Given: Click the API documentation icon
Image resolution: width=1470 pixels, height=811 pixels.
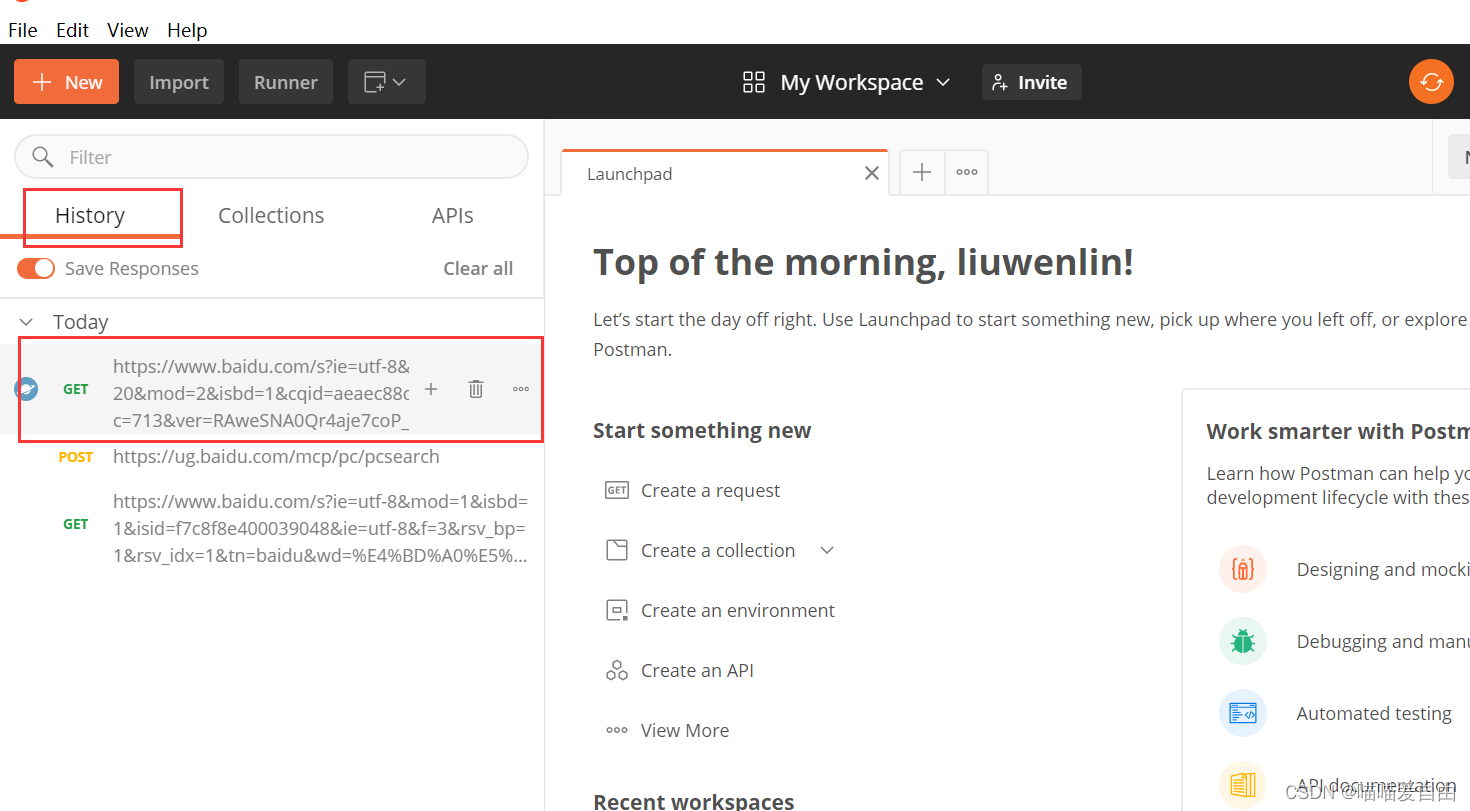Looking at the screenshot, I should [x=1243, y=785].
